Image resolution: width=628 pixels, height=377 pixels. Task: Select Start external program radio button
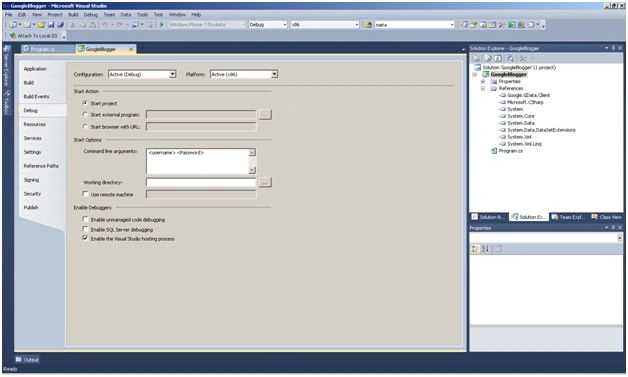[85, 115]
